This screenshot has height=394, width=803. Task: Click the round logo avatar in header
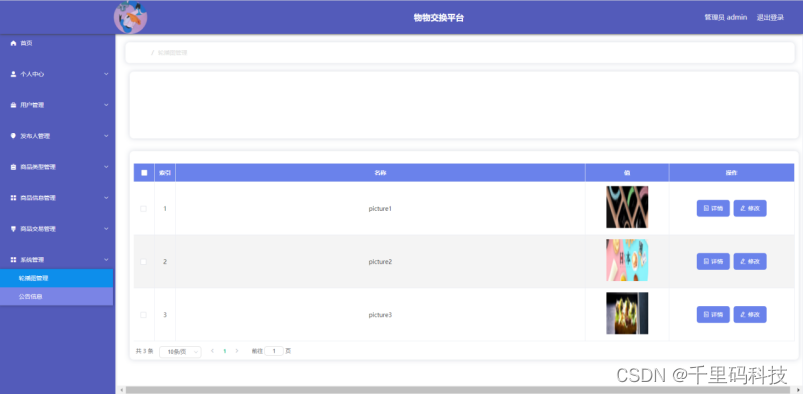point(131,17)
